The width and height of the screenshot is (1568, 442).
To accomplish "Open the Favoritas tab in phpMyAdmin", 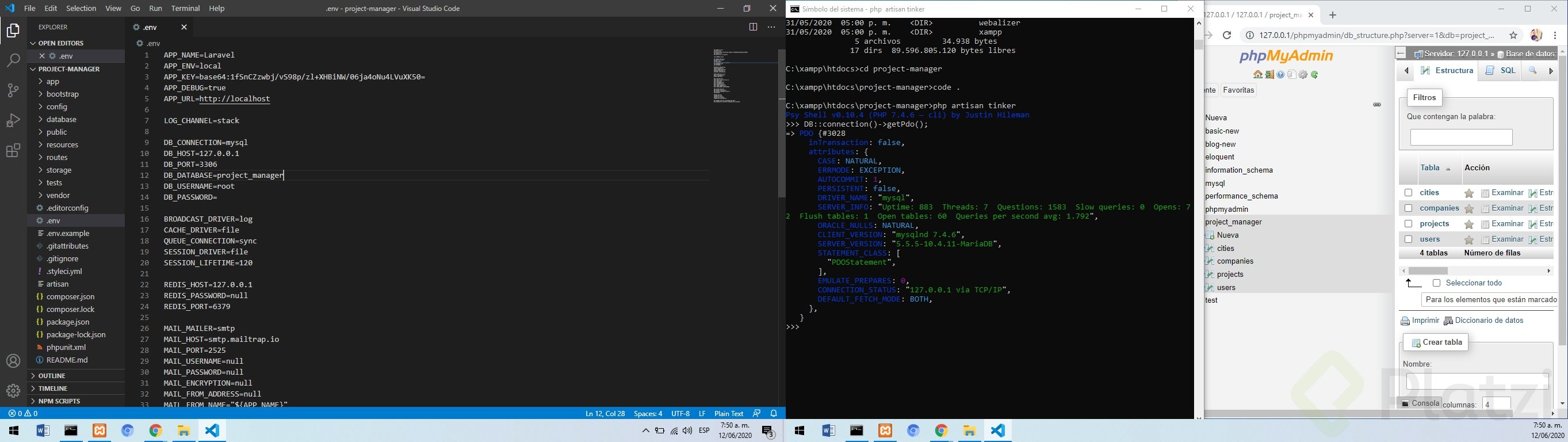I will click(x=1238, y=90).
